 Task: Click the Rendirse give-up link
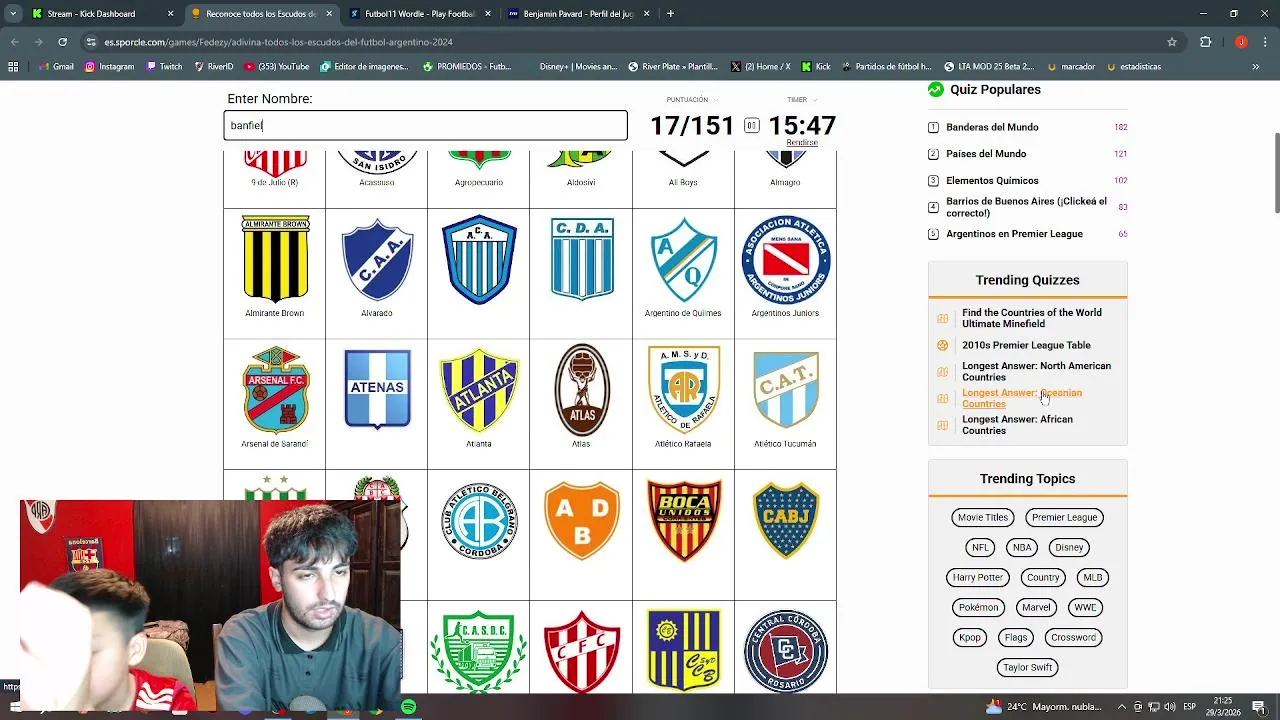(x=802, y=143)
